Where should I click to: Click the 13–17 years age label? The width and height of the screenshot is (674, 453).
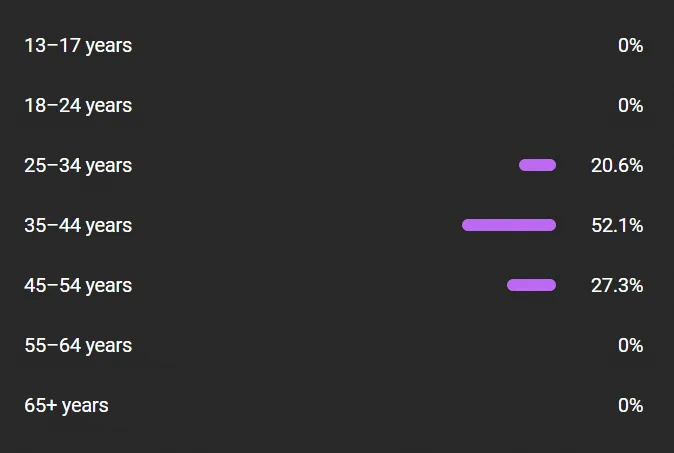[78, 46]
